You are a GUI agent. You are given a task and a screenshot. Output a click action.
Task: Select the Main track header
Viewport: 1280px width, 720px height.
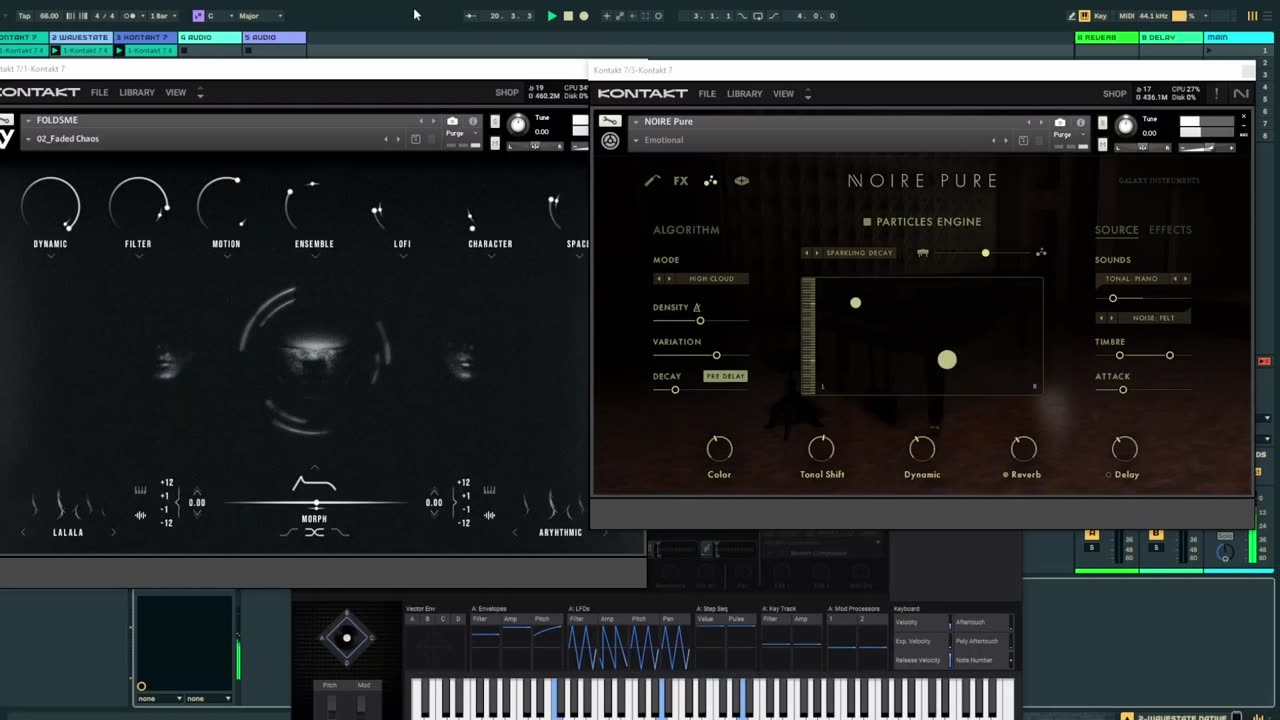click(1239, 37)
